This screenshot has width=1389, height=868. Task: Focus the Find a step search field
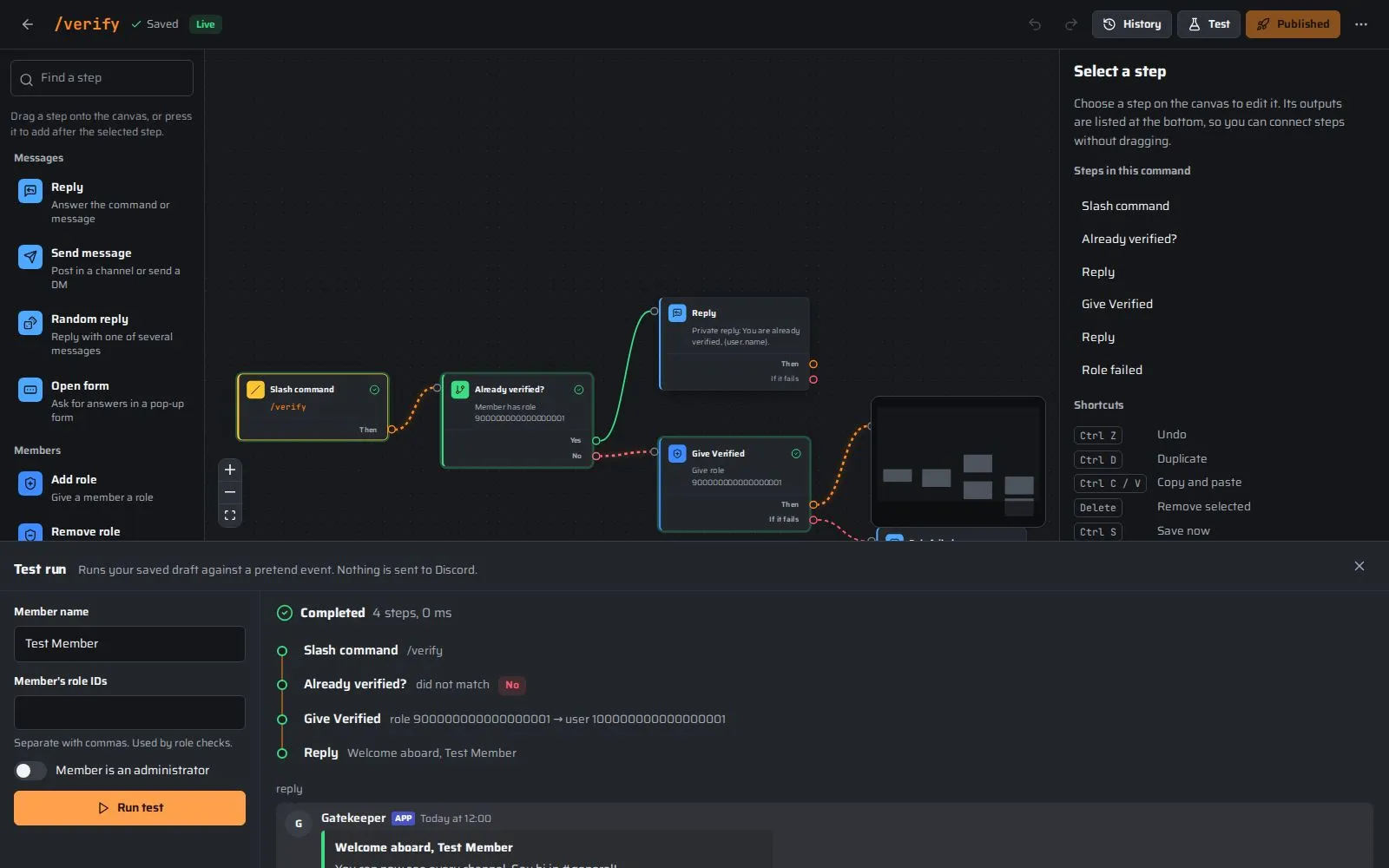pos(102,78)
